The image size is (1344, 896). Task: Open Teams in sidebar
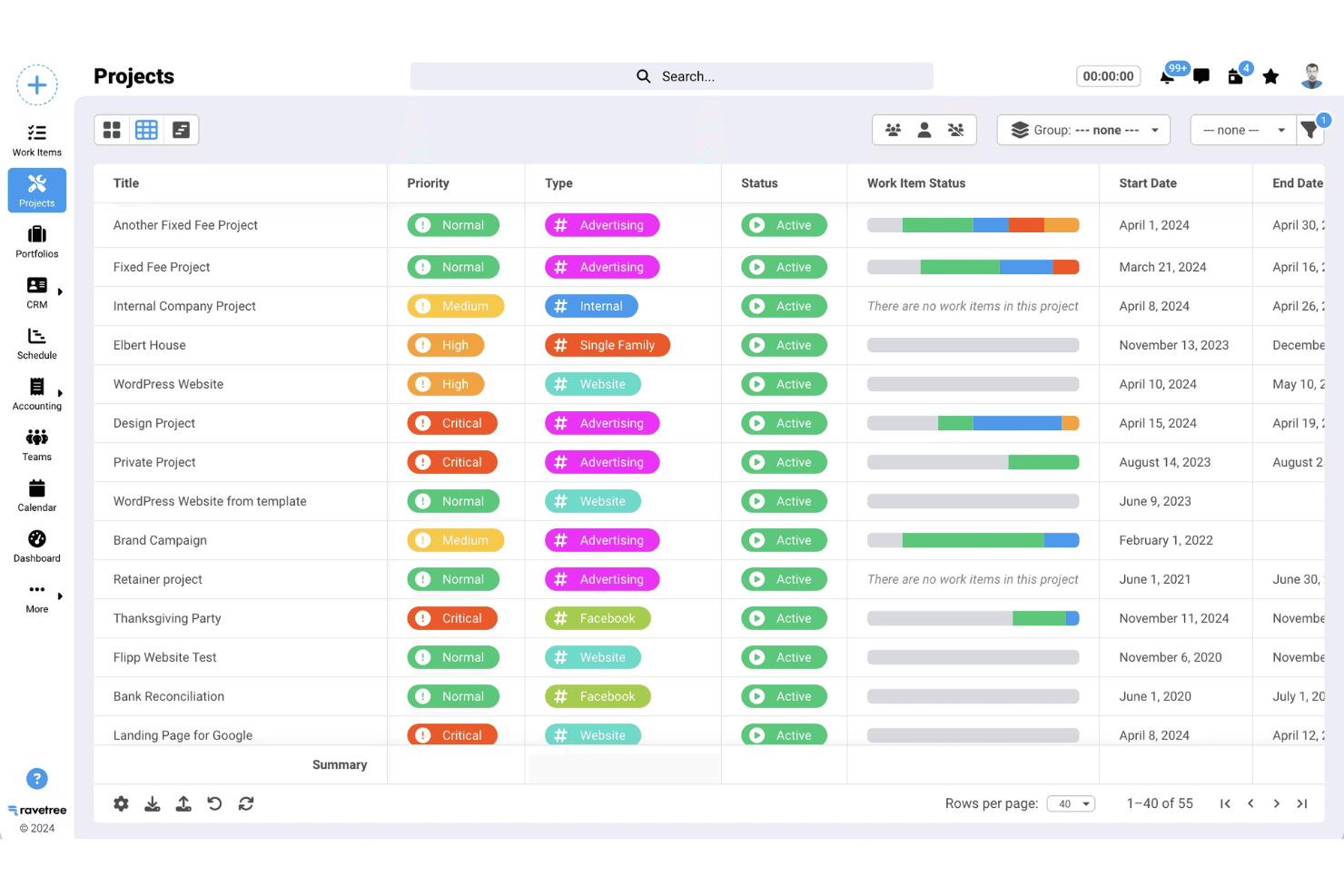pos(37,446)
